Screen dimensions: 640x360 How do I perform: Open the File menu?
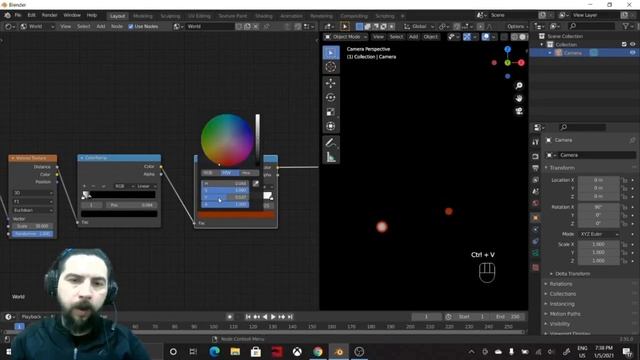click(x=18, y=15)
